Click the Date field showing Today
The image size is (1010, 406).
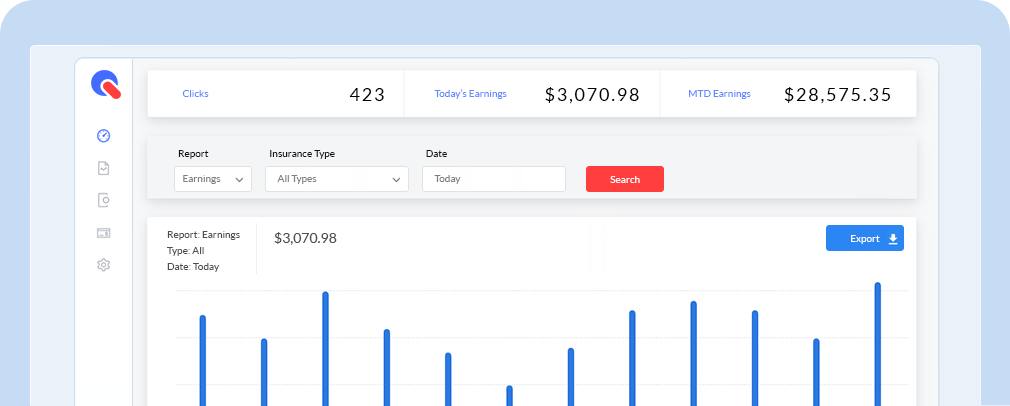(x=494, y=179)
